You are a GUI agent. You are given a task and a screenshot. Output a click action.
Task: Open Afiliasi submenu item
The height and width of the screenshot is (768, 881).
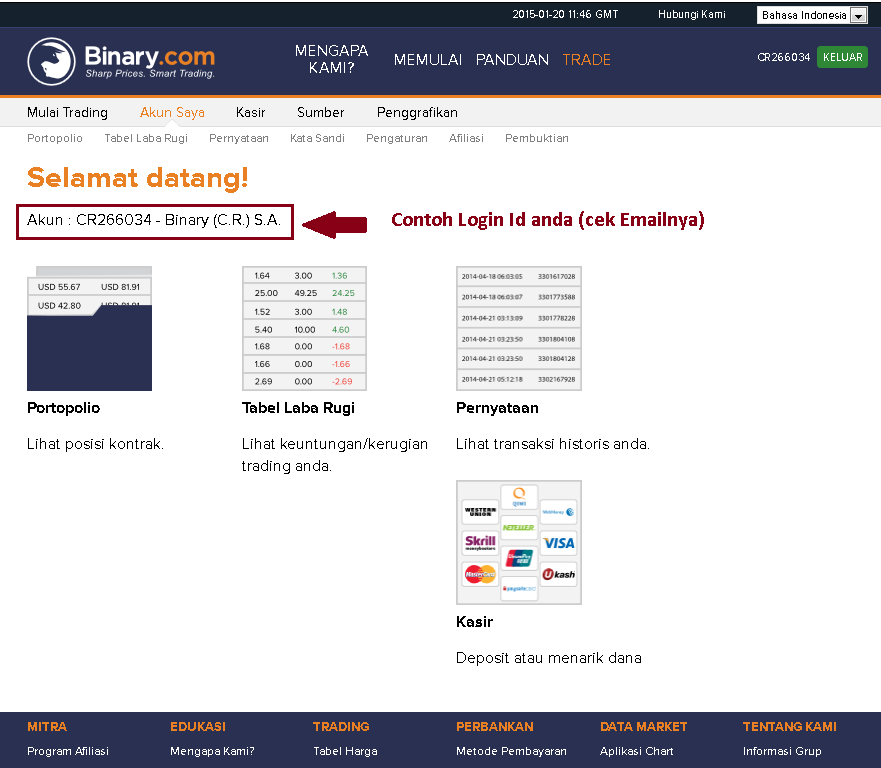coord(466,138)
